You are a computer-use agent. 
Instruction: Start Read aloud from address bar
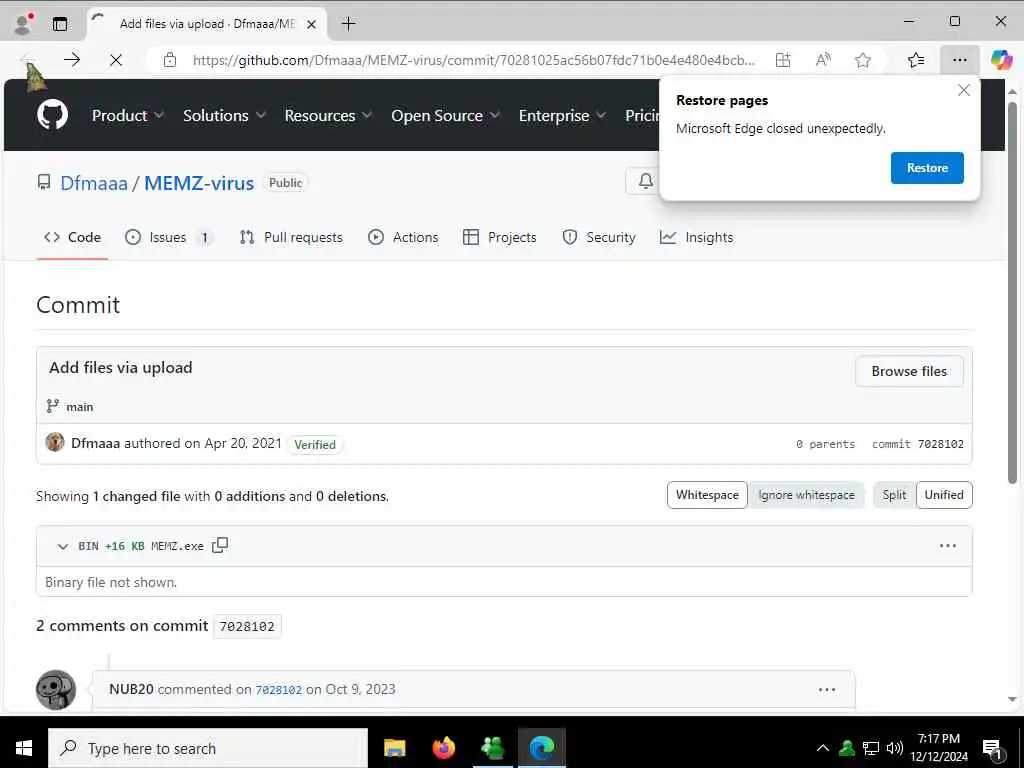click(823, 60)
